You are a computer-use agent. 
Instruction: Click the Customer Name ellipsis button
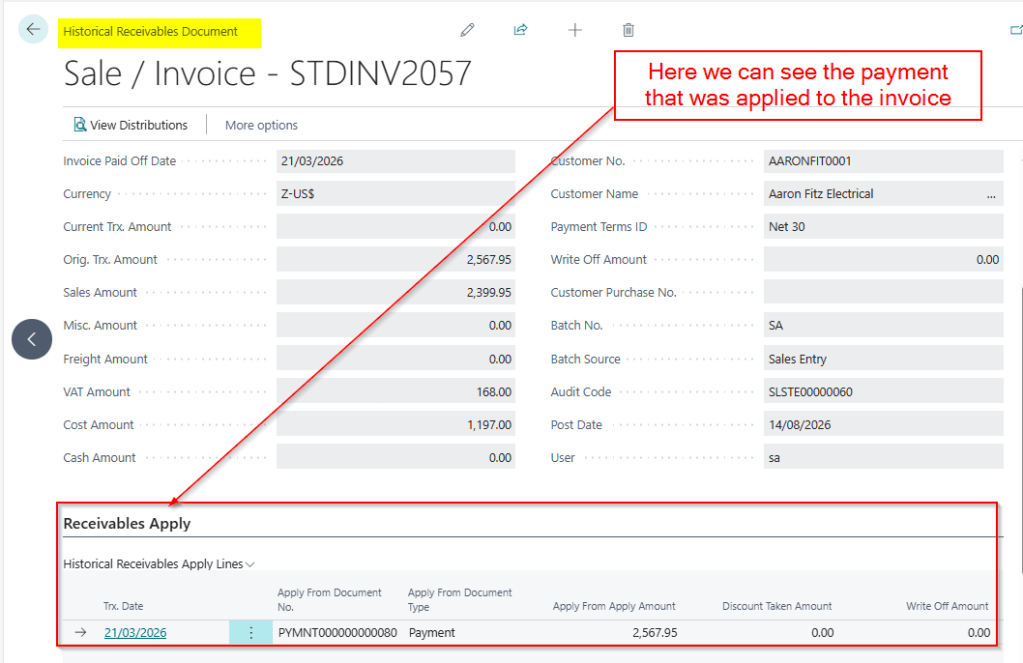(991, 194)
